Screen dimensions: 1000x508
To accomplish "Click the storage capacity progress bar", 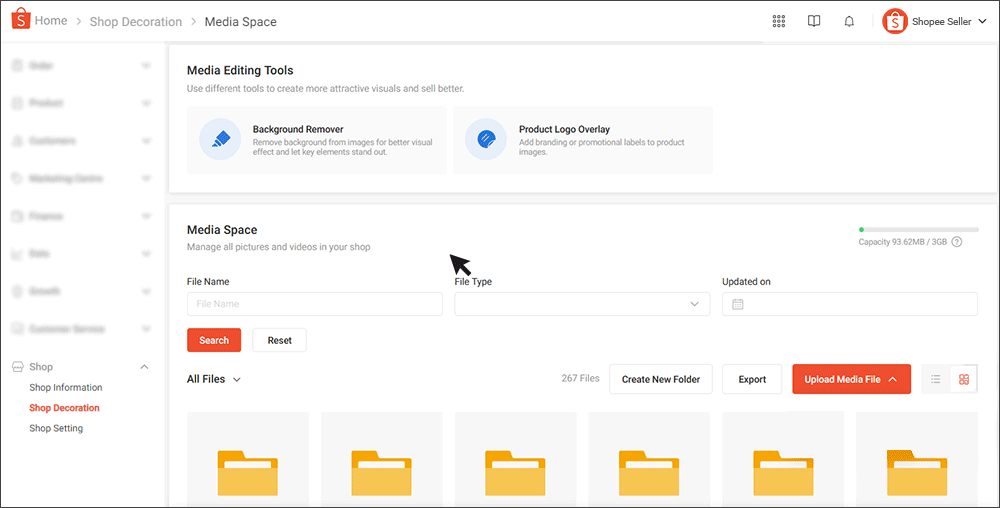I will (x=918, y=230).
